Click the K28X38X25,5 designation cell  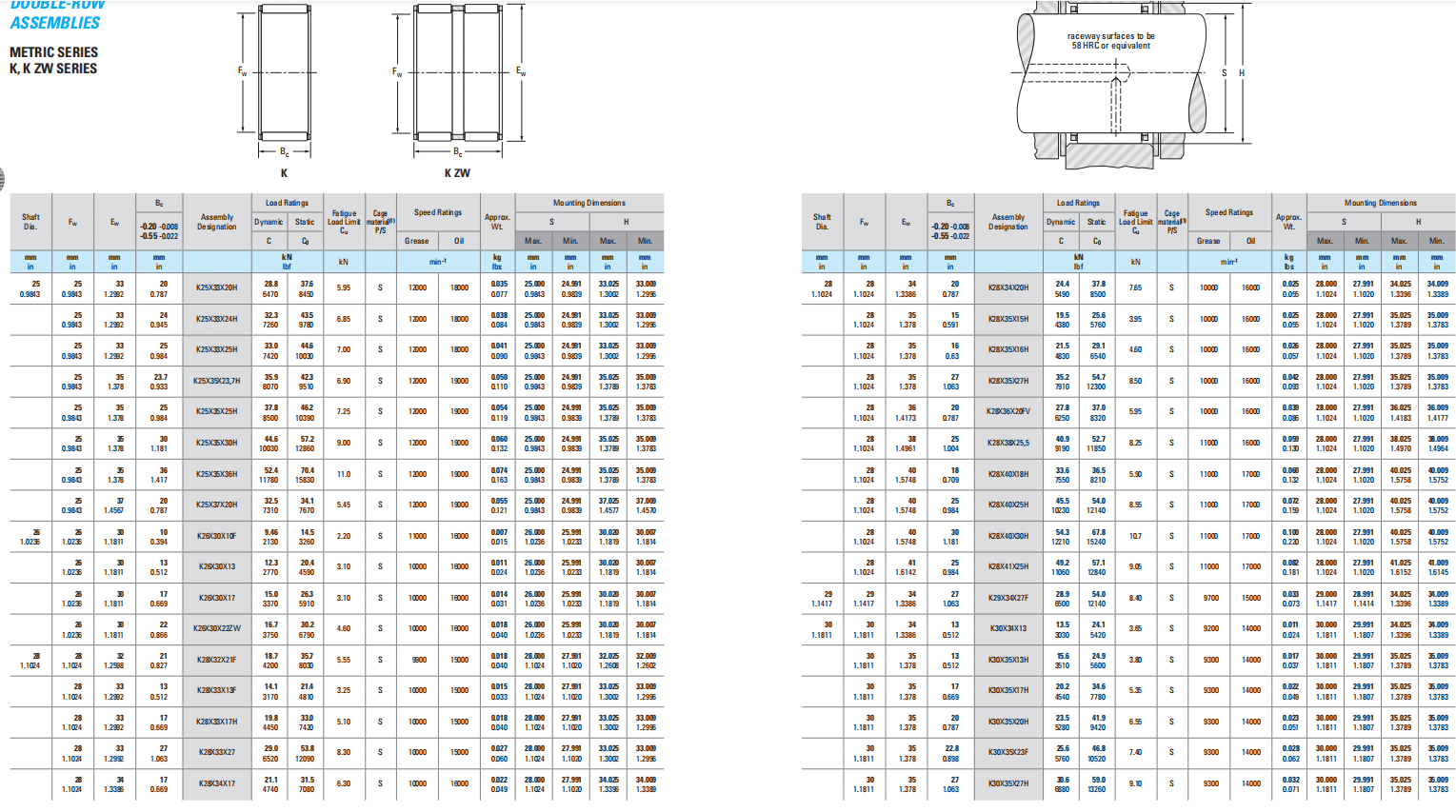click(x=1008, y=443)
